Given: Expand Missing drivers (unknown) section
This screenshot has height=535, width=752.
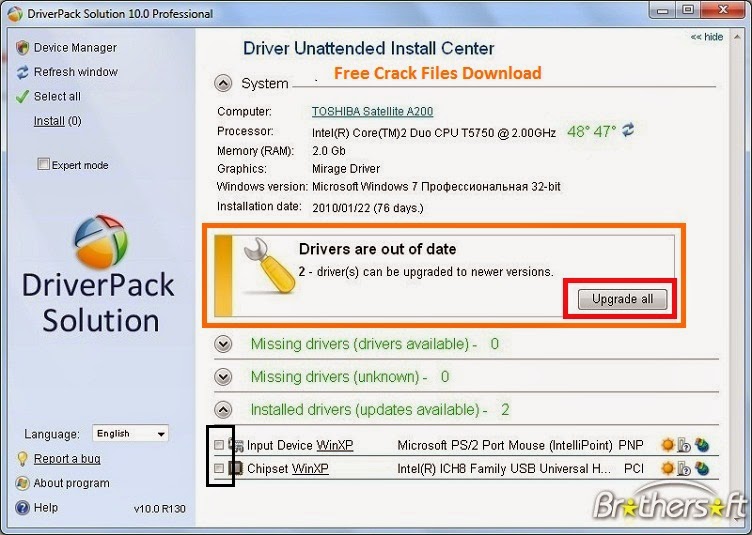Looking at the screenshot, I should coord(223,377).
